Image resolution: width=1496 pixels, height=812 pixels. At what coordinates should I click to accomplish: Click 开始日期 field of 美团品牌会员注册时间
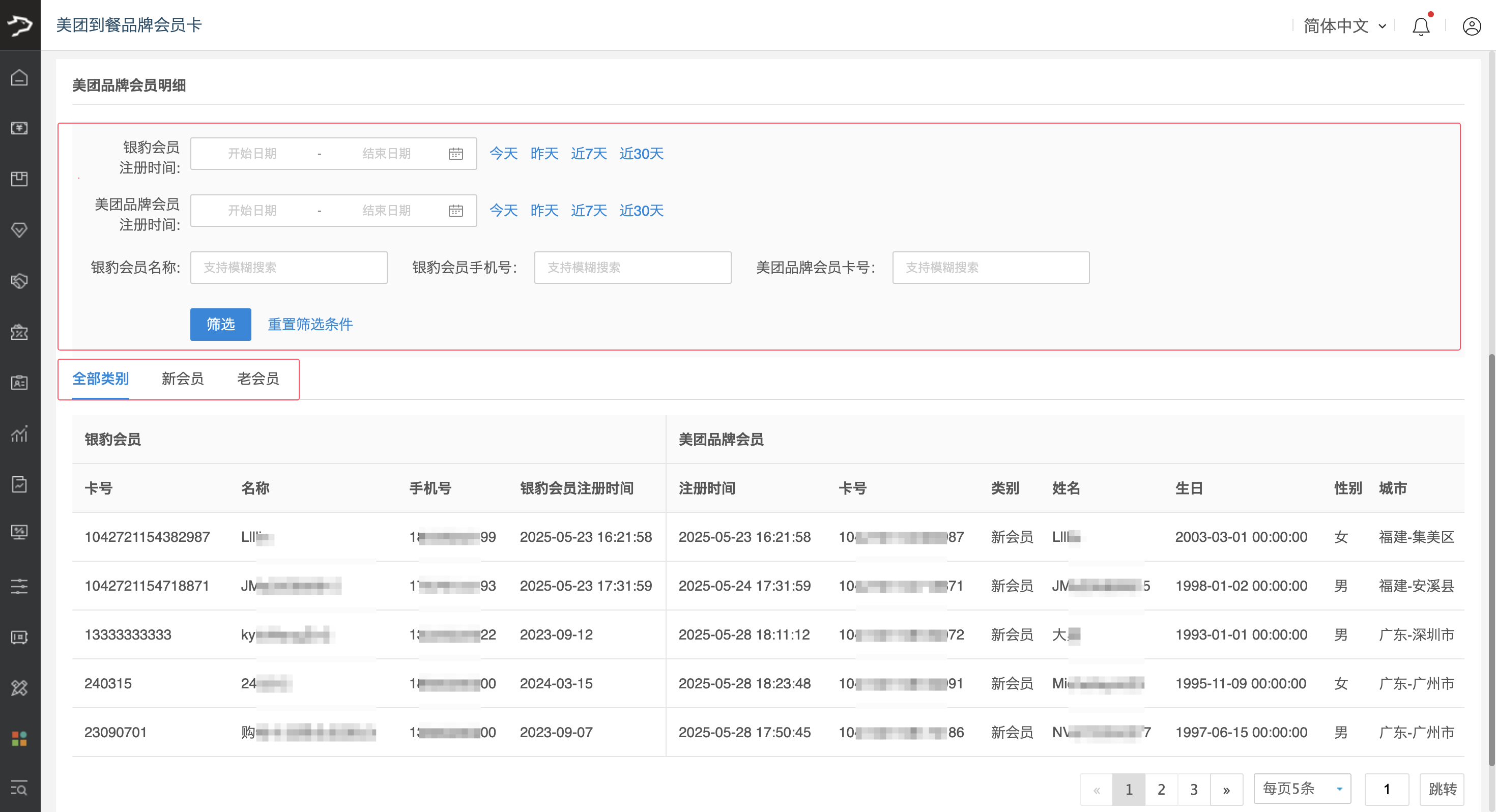click(x=252, y=210)
